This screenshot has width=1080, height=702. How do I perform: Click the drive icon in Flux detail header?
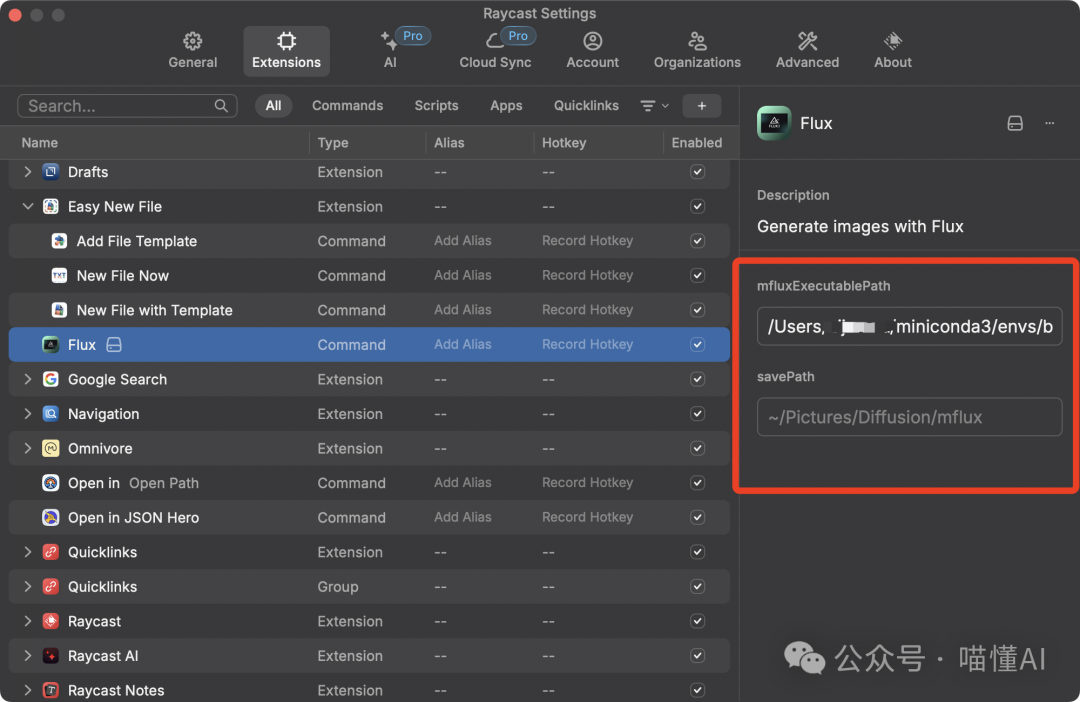tap(1015, 123)
